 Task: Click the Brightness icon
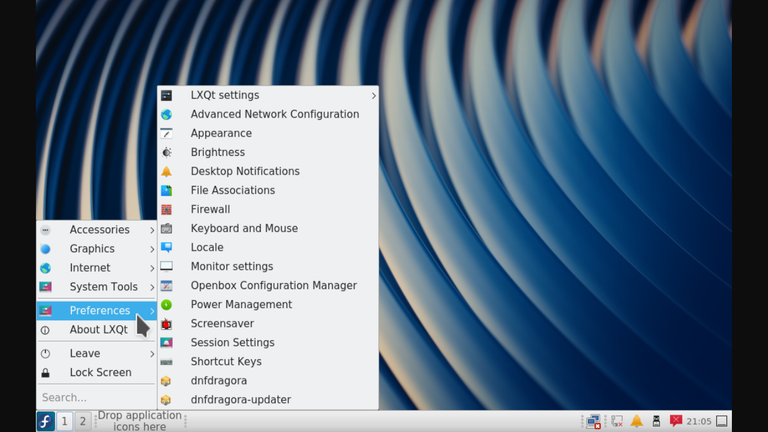pyautogui.click(x=167, y=152)
